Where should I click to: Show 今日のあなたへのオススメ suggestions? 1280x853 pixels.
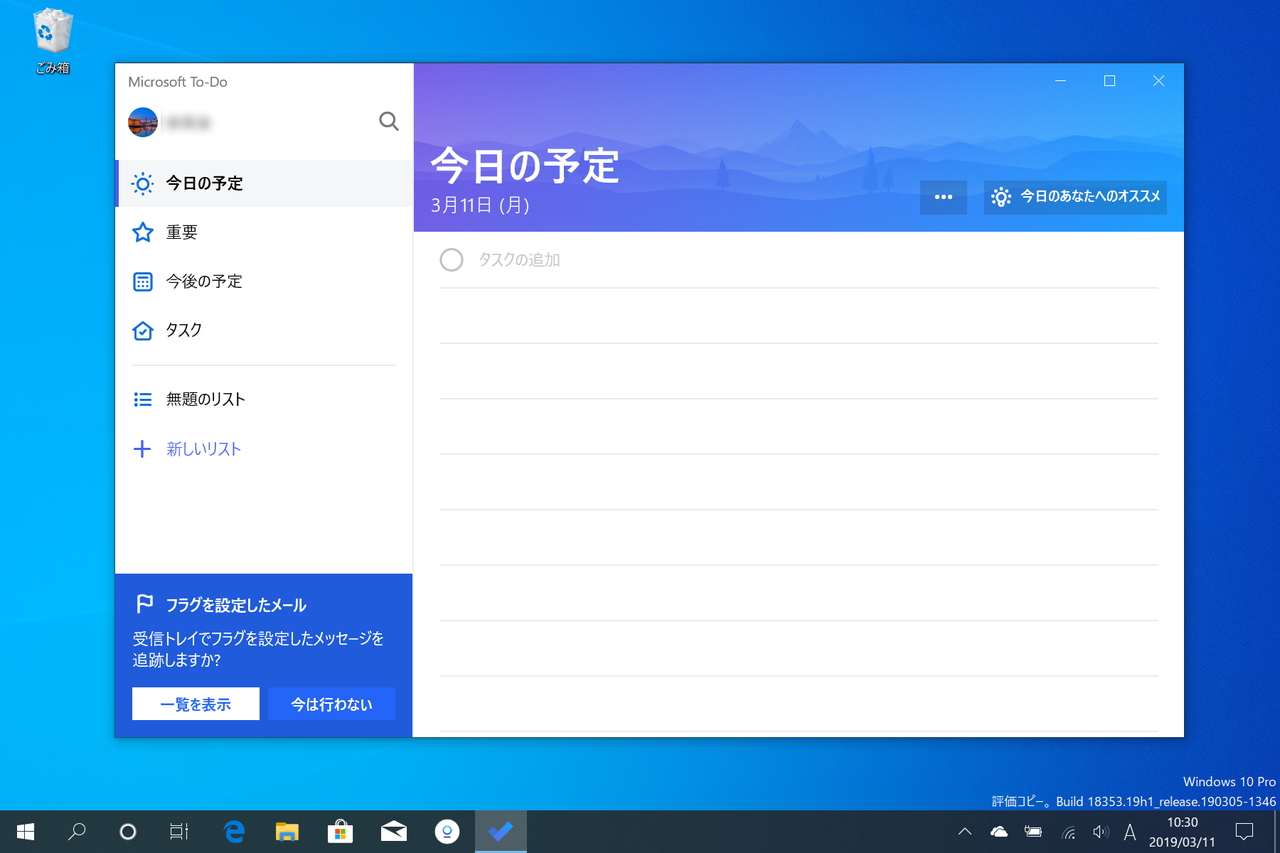click(x=1075, y=197)
